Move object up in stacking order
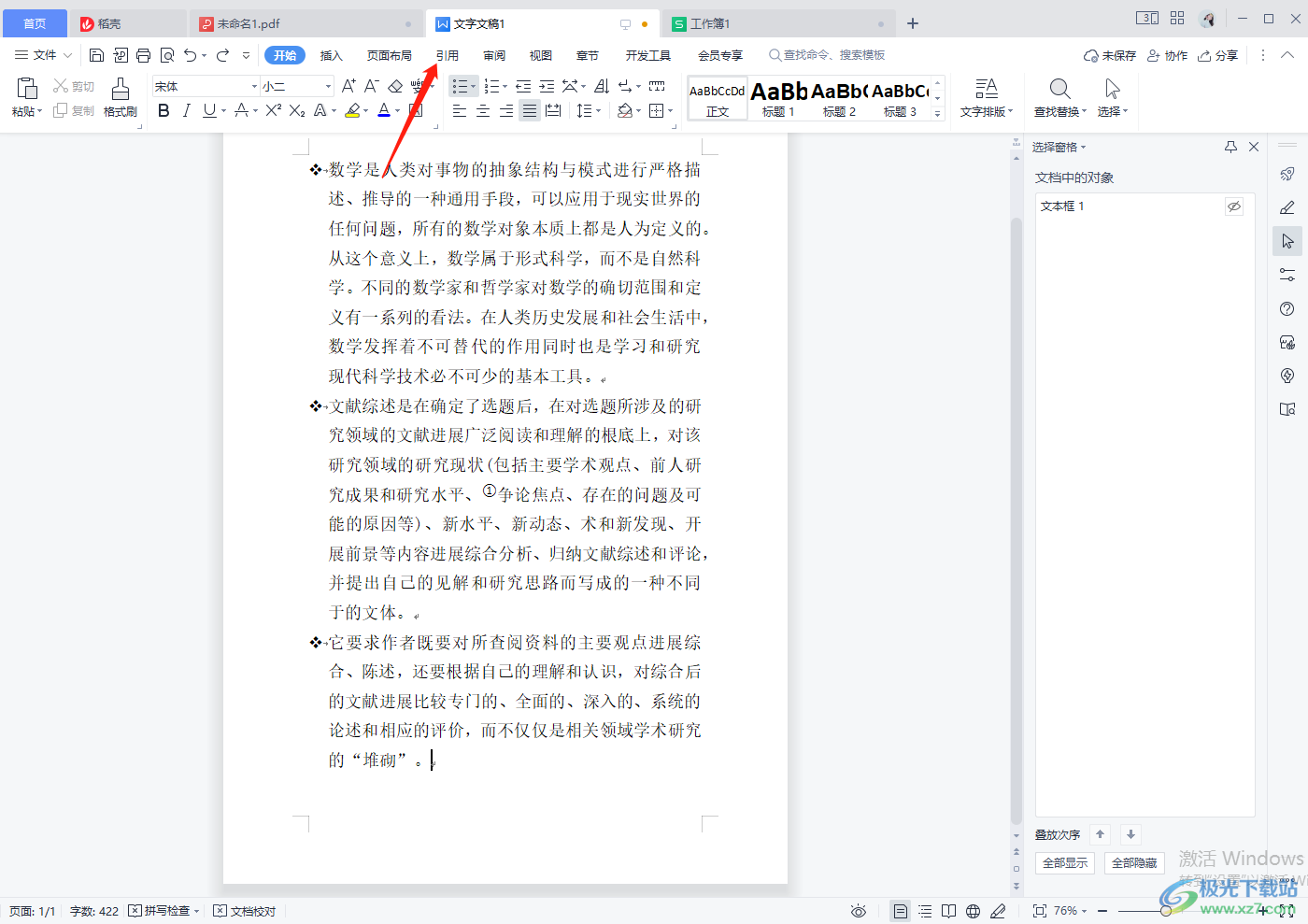The image size is (1308, 924). pyautogui.click(x=1101, y=834)
